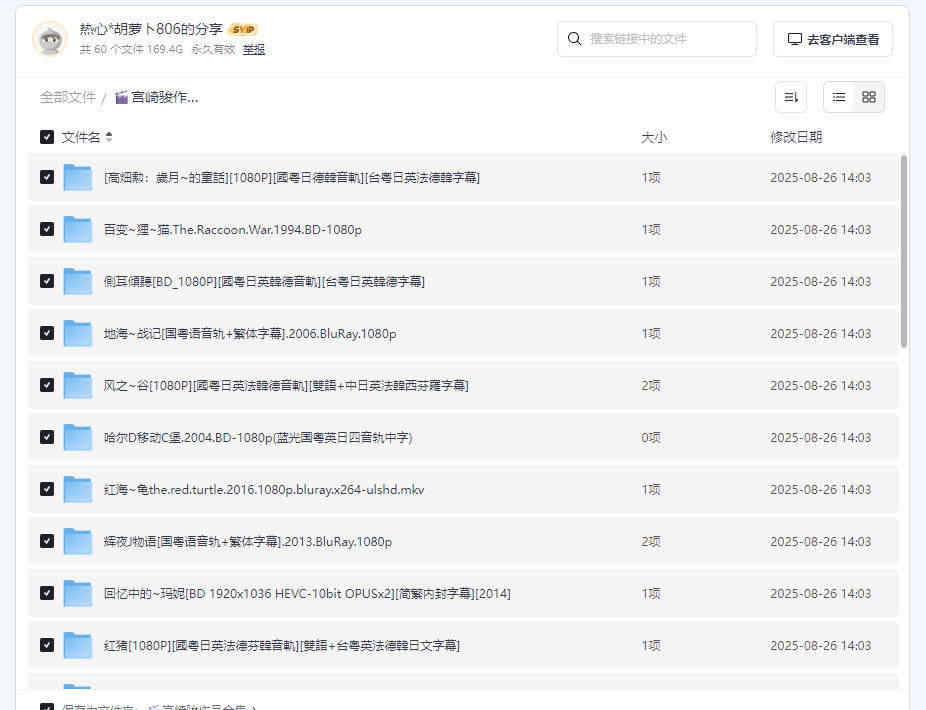Viewport: 926px width, 710px height.
Task: Click the 修改日期 column header
Action: pyautogui.click(x=796, y=137)
